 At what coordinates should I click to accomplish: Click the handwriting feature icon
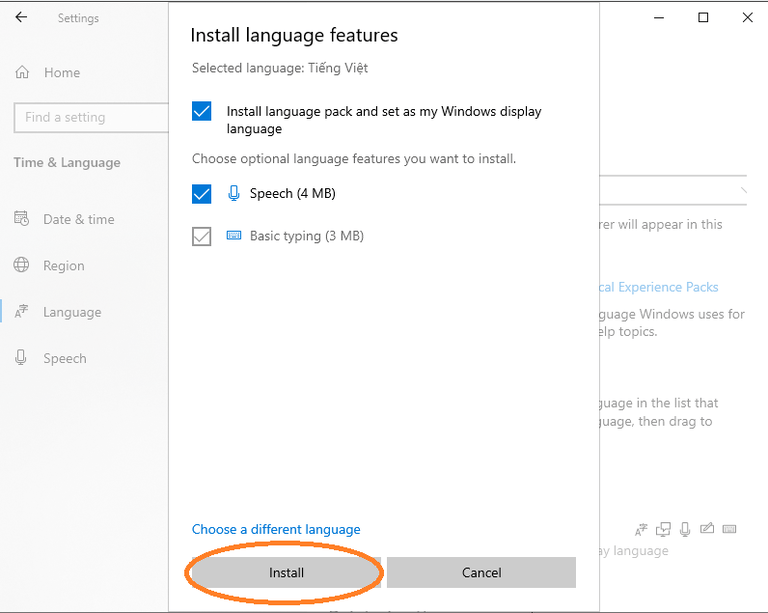(707, 528)
